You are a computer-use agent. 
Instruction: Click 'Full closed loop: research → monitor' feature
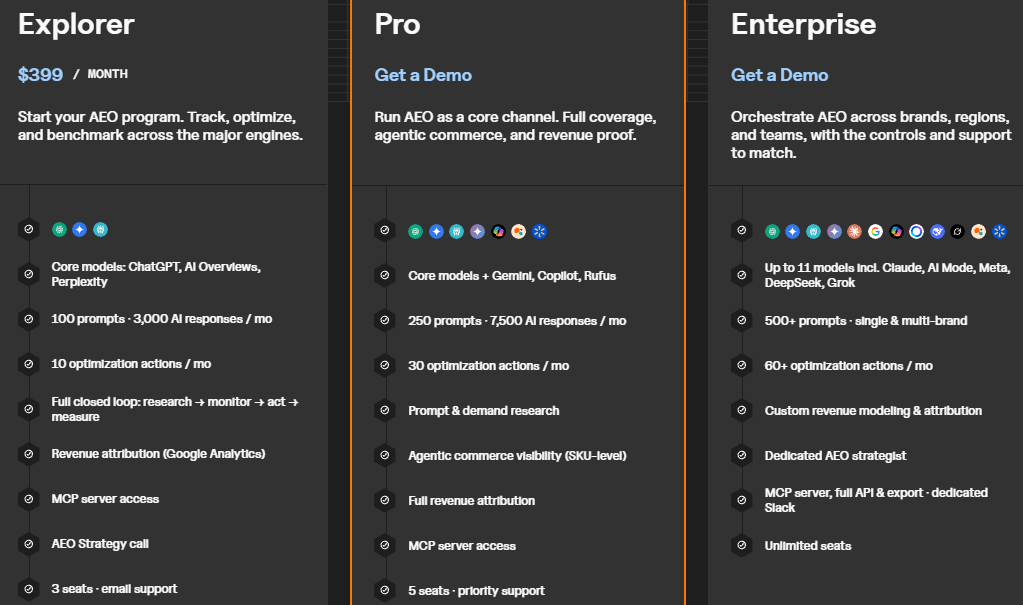tap(175, 409)
